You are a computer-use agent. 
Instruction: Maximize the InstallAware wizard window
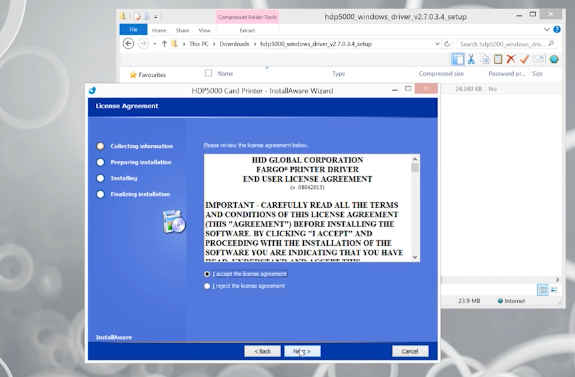click(408, 89)
